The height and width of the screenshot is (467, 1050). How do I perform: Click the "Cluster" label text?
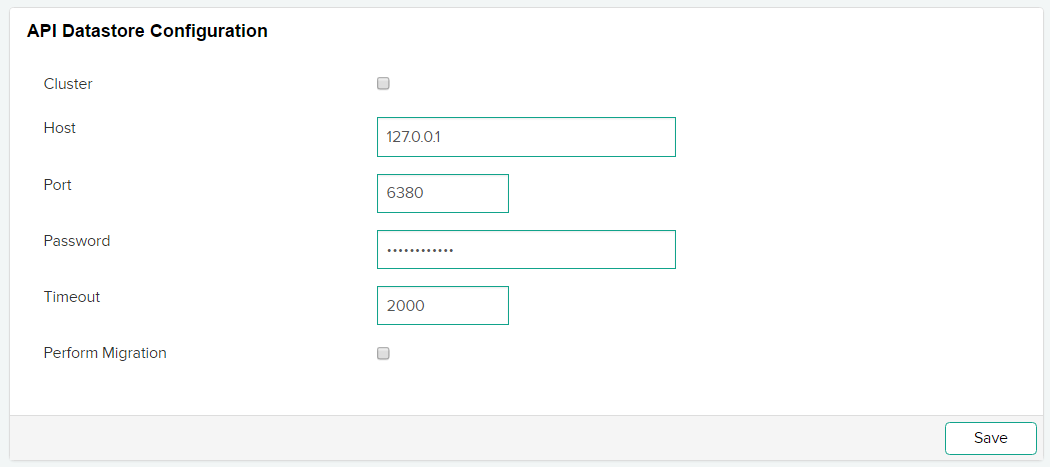68,84
